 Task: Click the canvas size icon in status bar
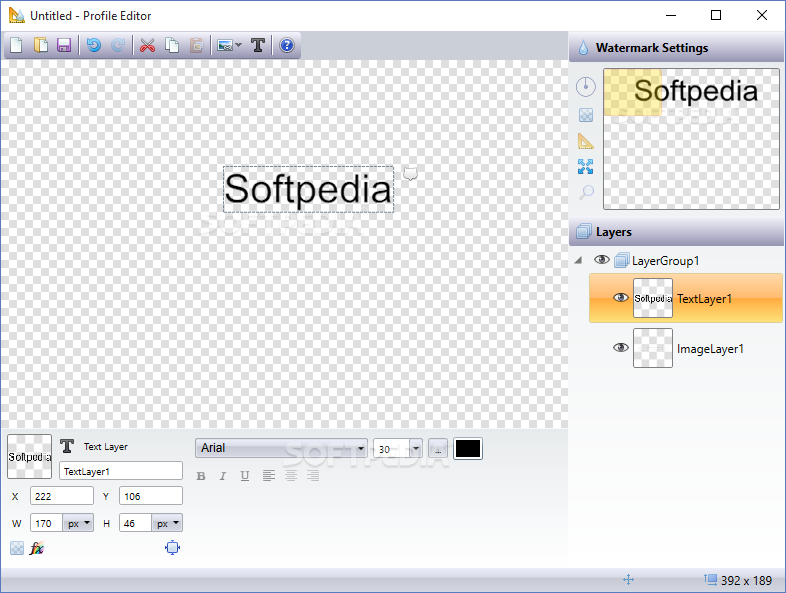click(x=710, y=579)
